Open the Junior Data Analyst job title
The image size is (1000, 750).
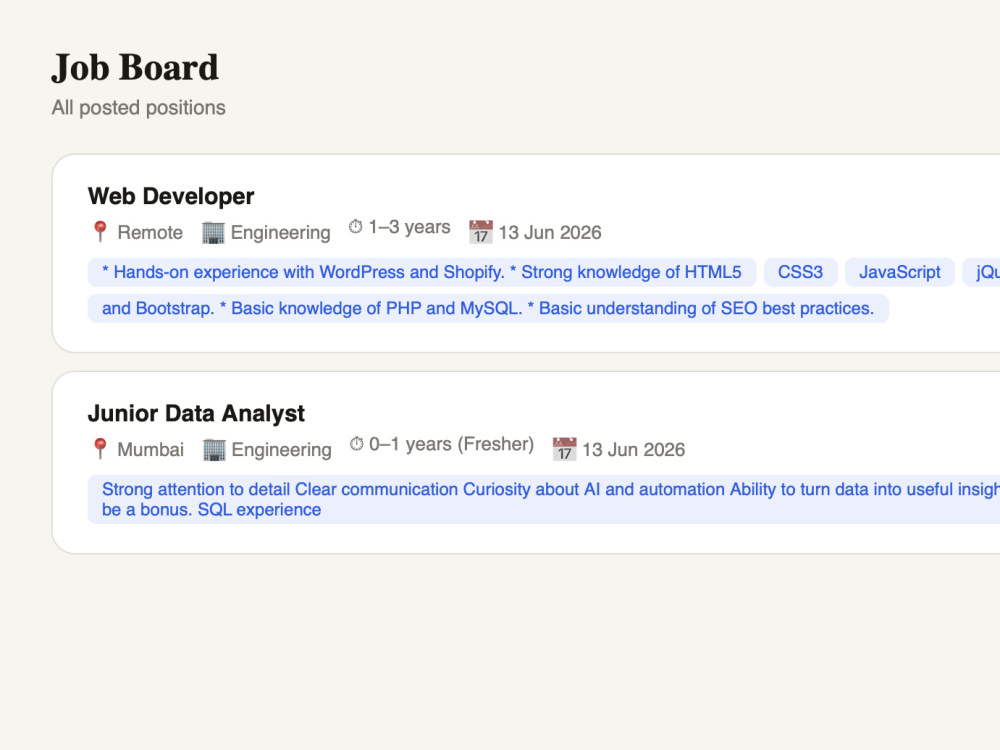point(196,413)
